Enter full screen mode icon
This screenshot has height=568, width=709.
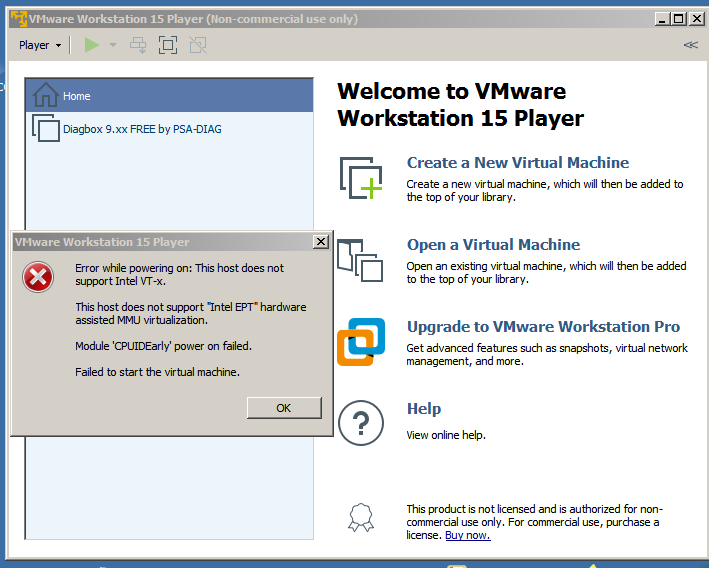[x=168, y=45]
